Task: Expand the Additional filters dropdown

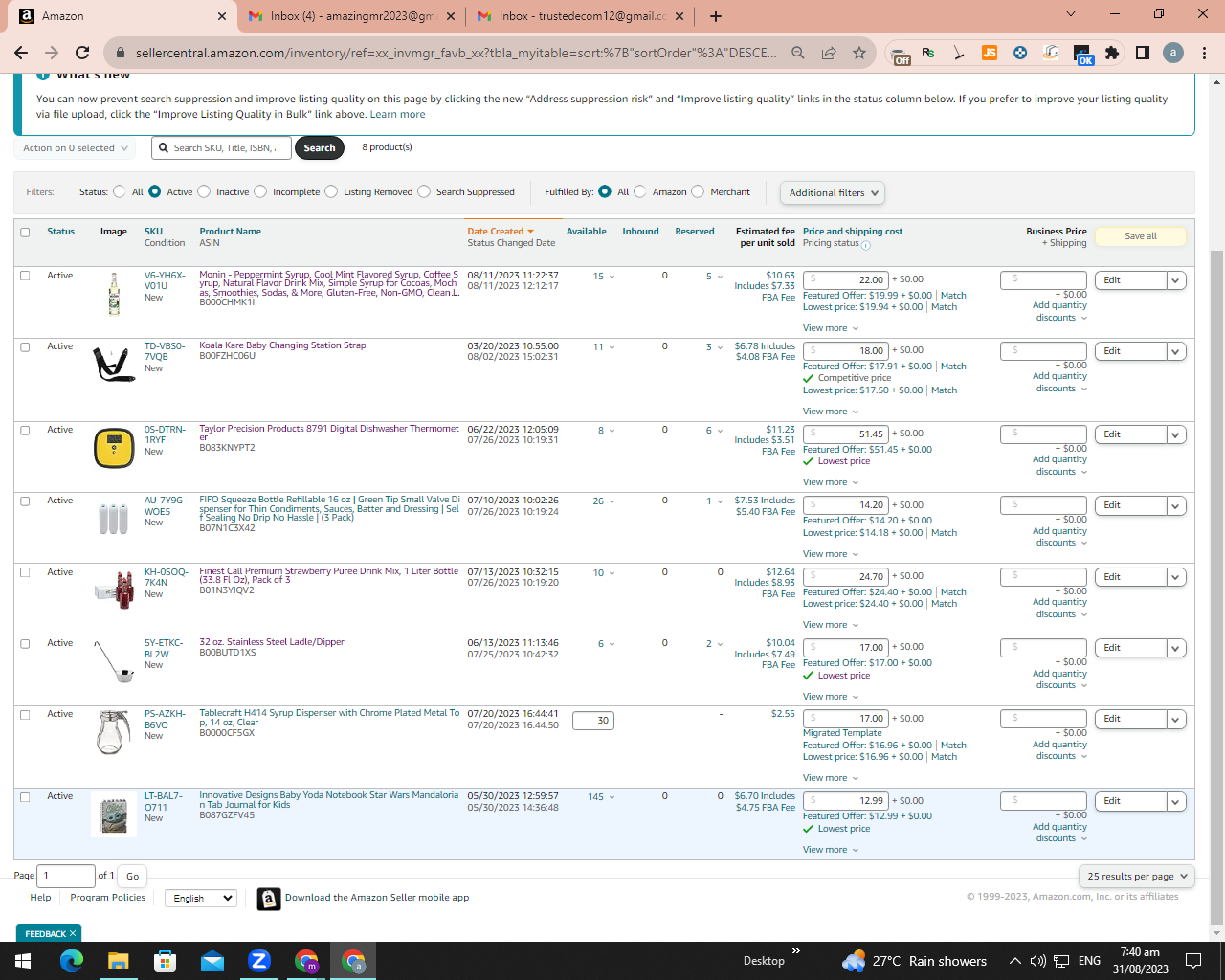Action: click(832, 193)
